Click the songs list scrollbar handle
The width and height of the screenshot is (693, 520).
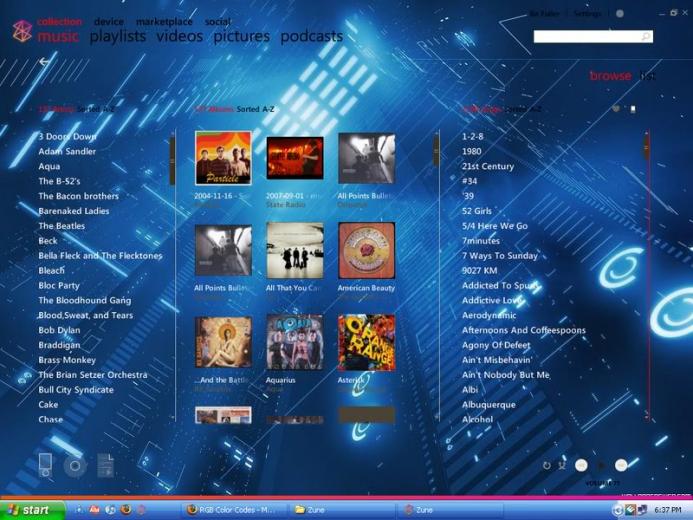click(x=647, y=147)
